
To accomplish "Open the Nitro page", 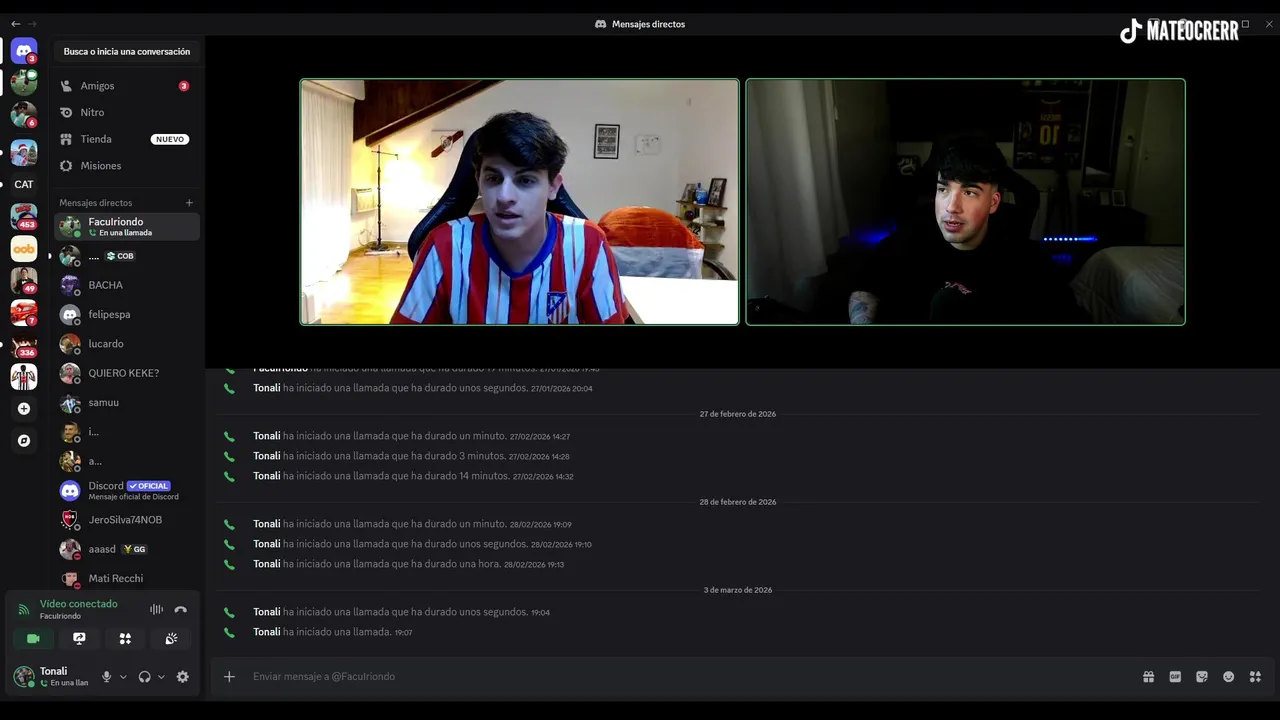I will (x=126, y=113).
